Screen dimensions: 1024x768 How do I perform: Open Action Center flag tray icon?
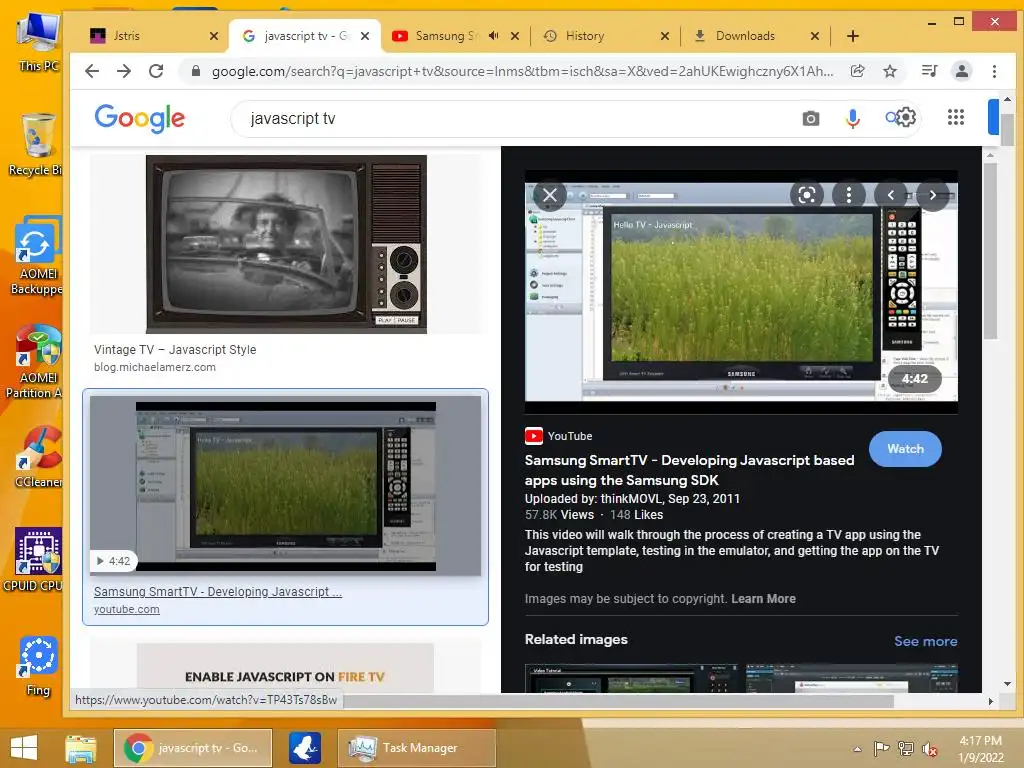(881, 748)
